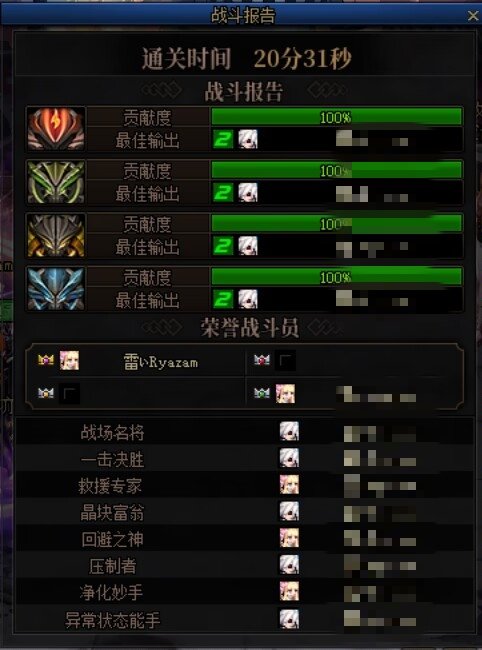
Task: Click the green number 2 badge under flame boss
Action: coord(223,139)
